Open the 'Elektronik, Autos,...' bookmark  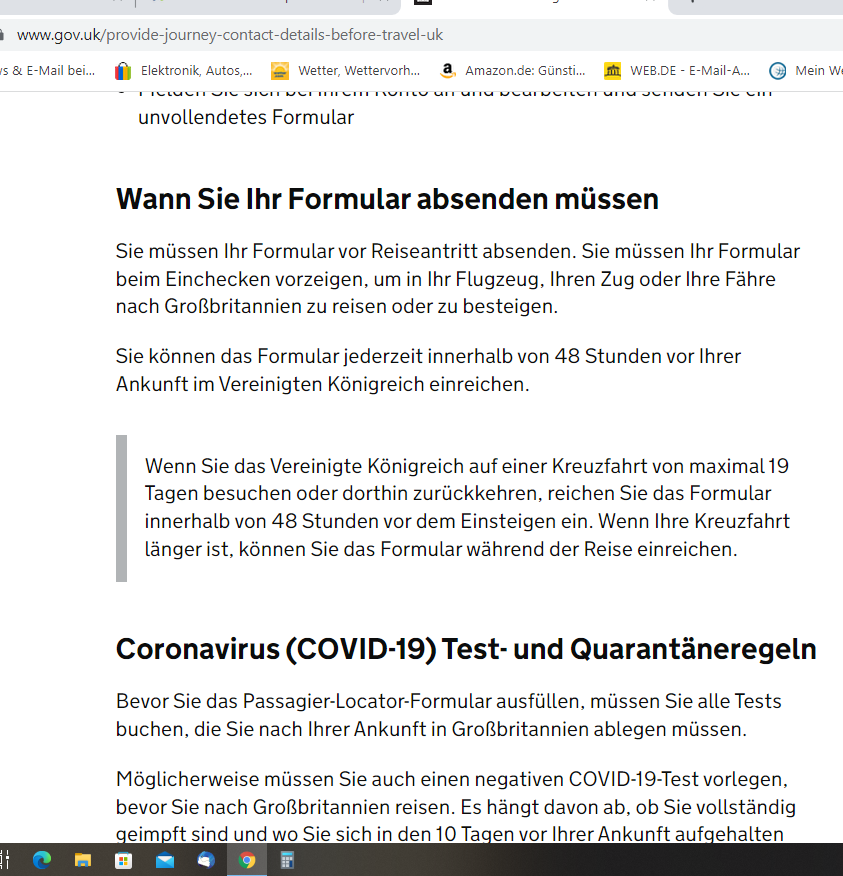pos(184,71)
